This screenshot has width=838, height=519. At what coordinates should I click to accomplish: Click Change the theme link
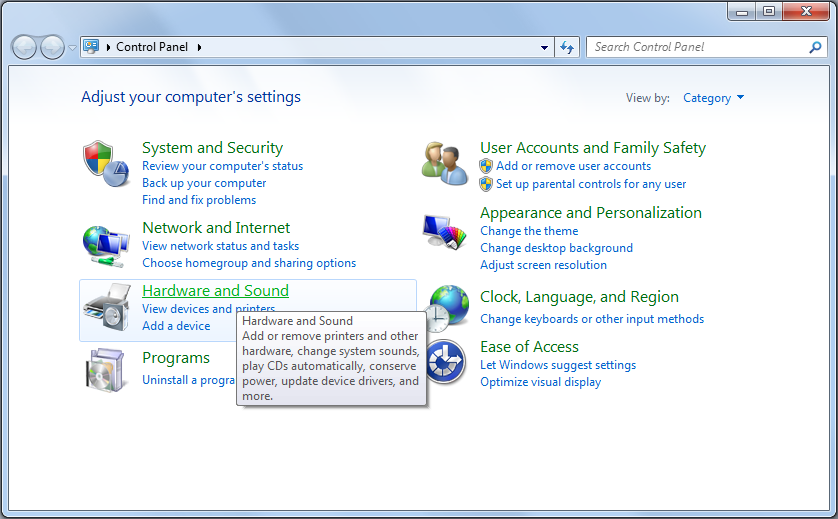(529, 231)
